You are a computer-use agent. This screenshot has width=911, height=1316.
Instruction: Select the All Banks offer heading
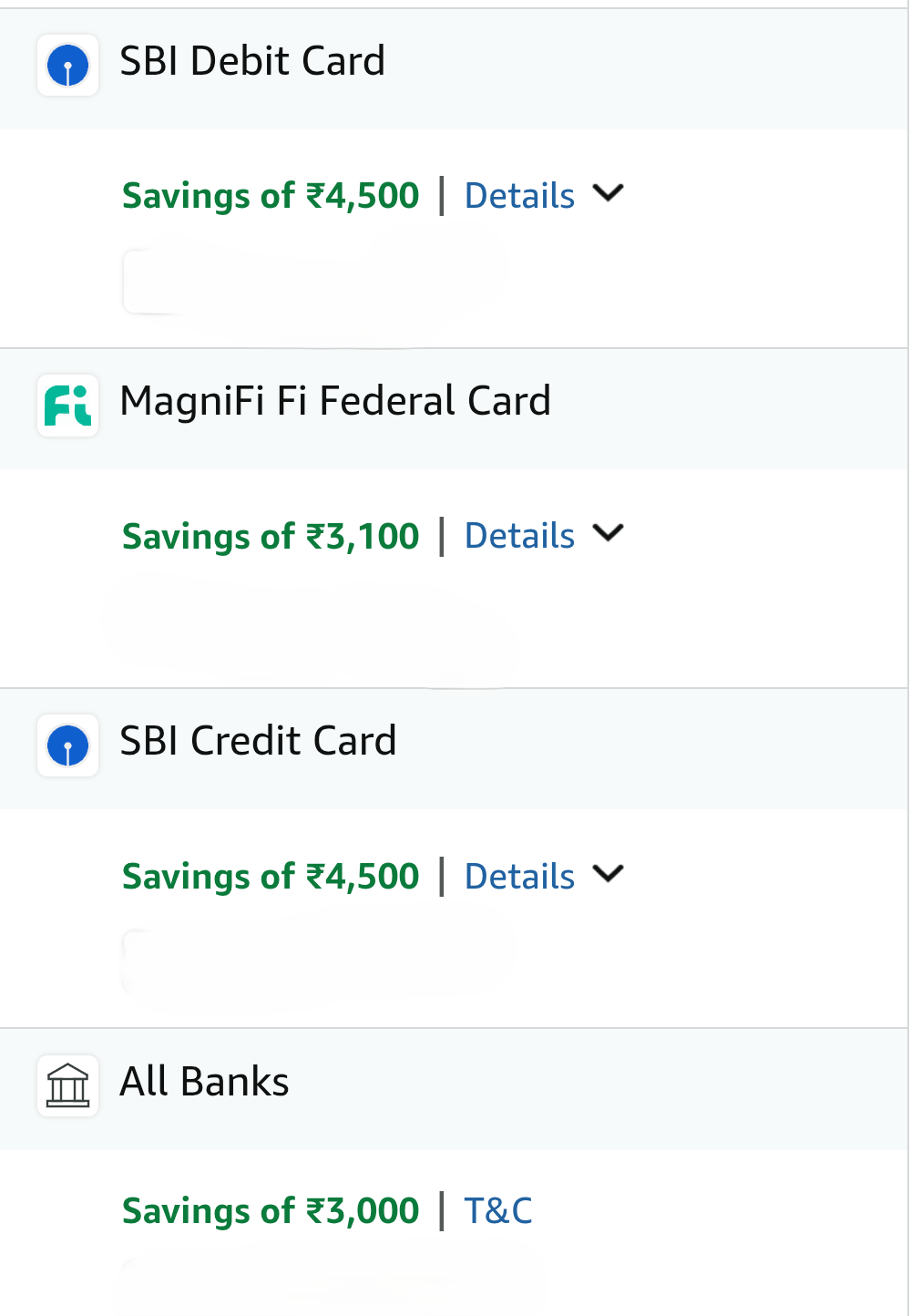204,1083
